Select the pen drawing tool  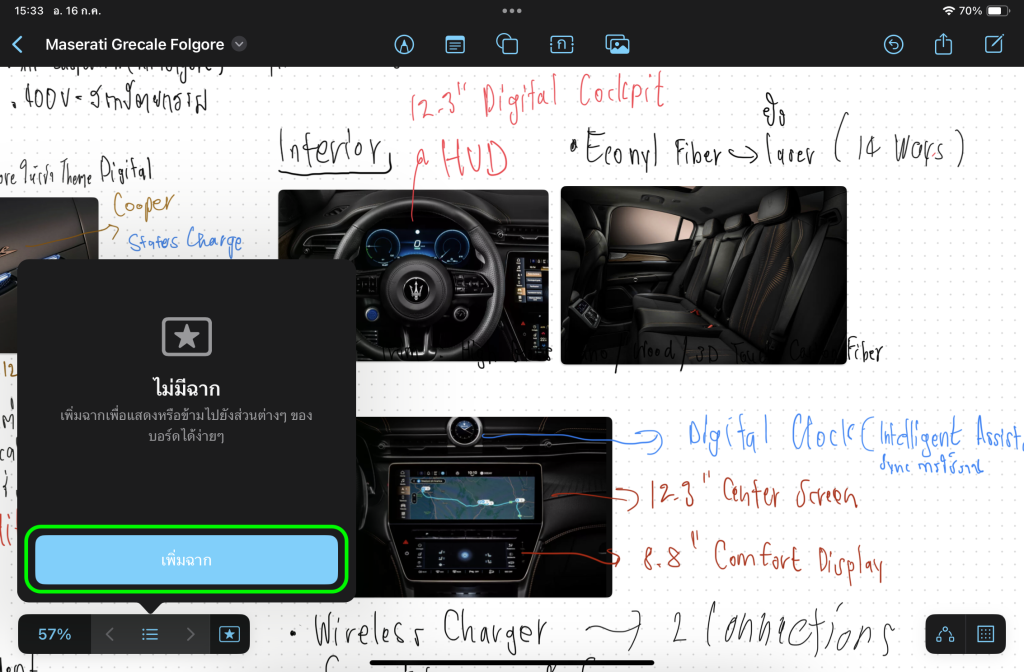[404, 44]
